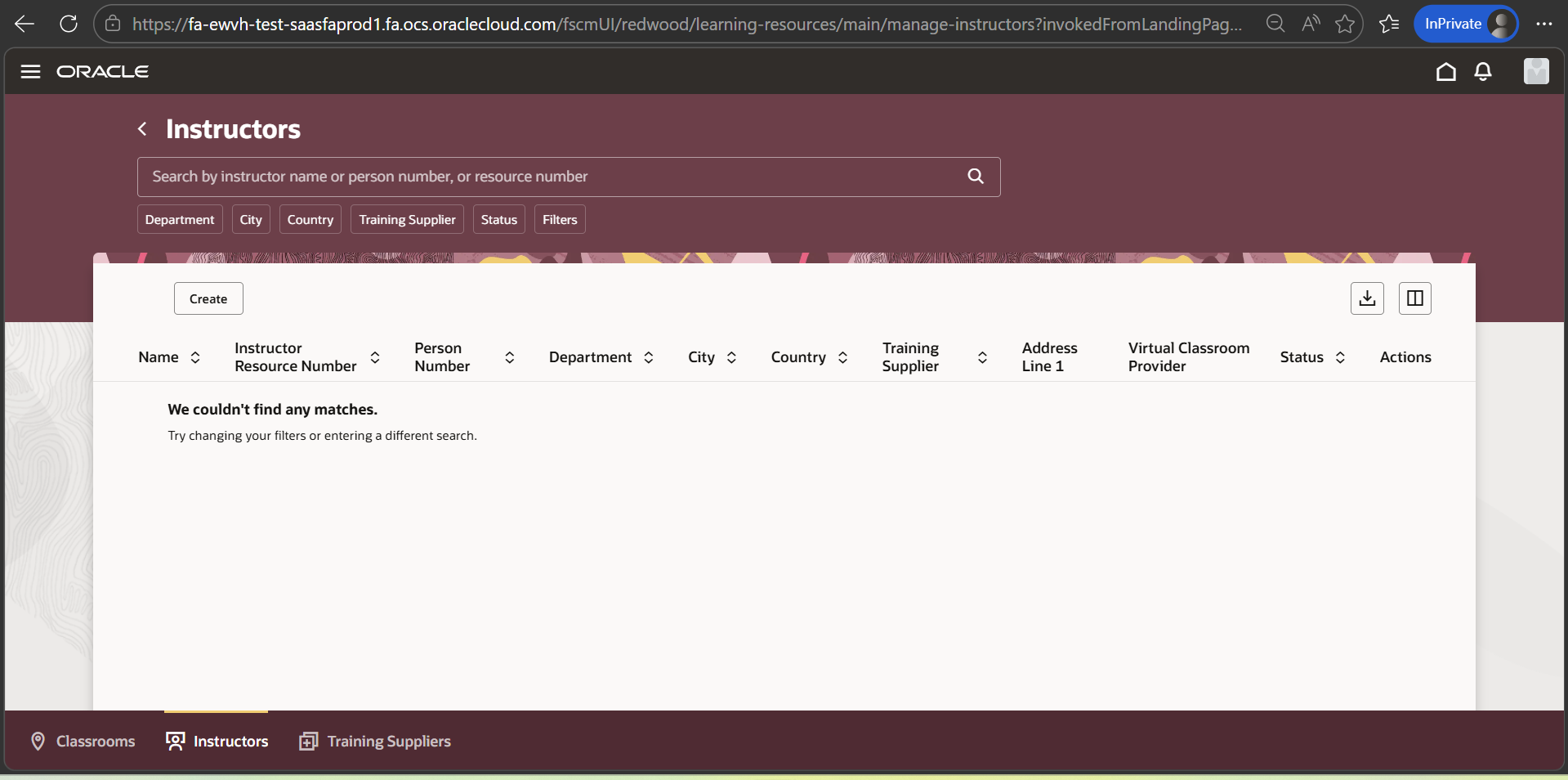Open the Status filter chip

(499, 219)
